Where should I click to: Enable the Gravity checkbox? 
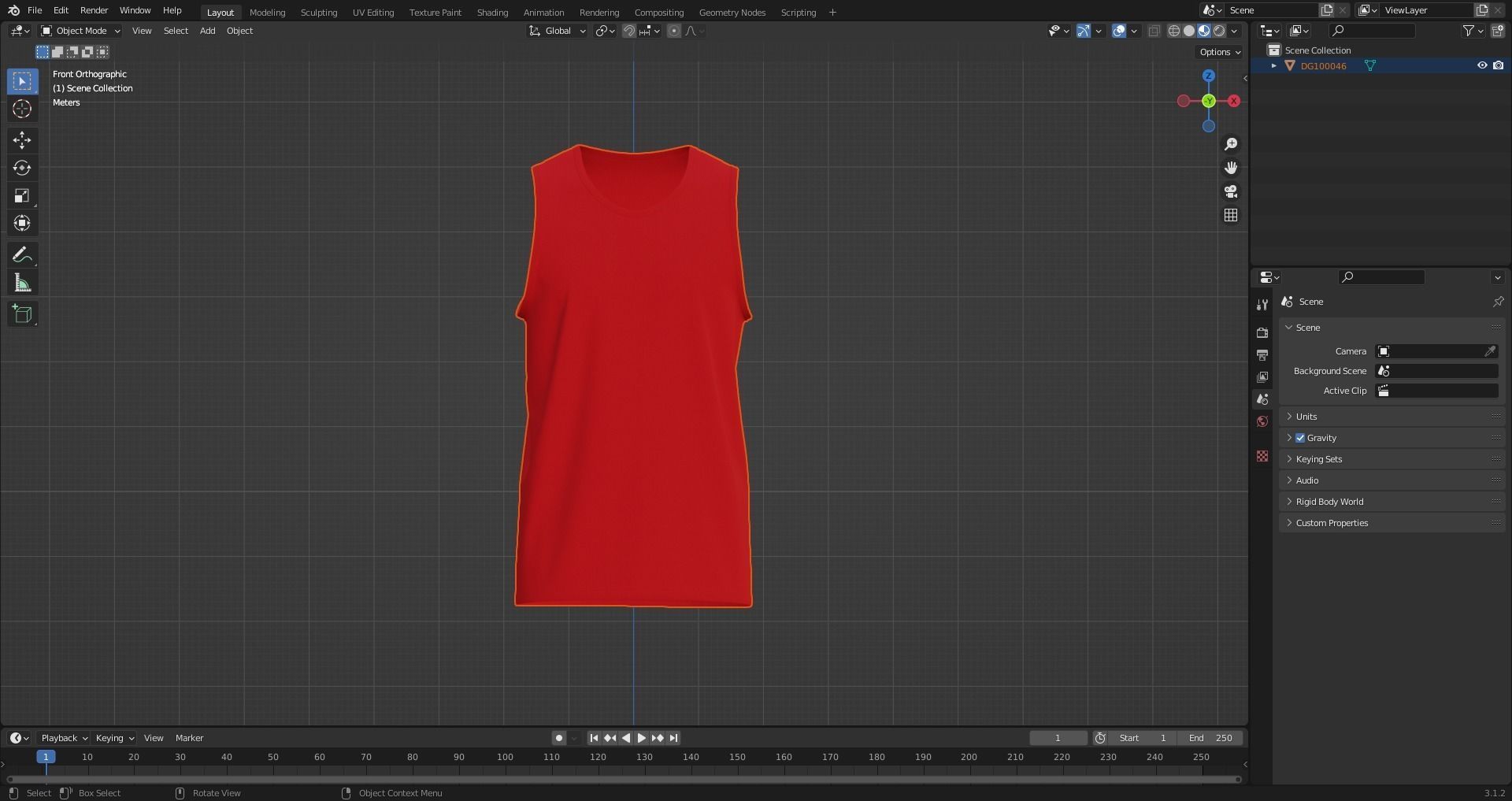point(1300,438)
